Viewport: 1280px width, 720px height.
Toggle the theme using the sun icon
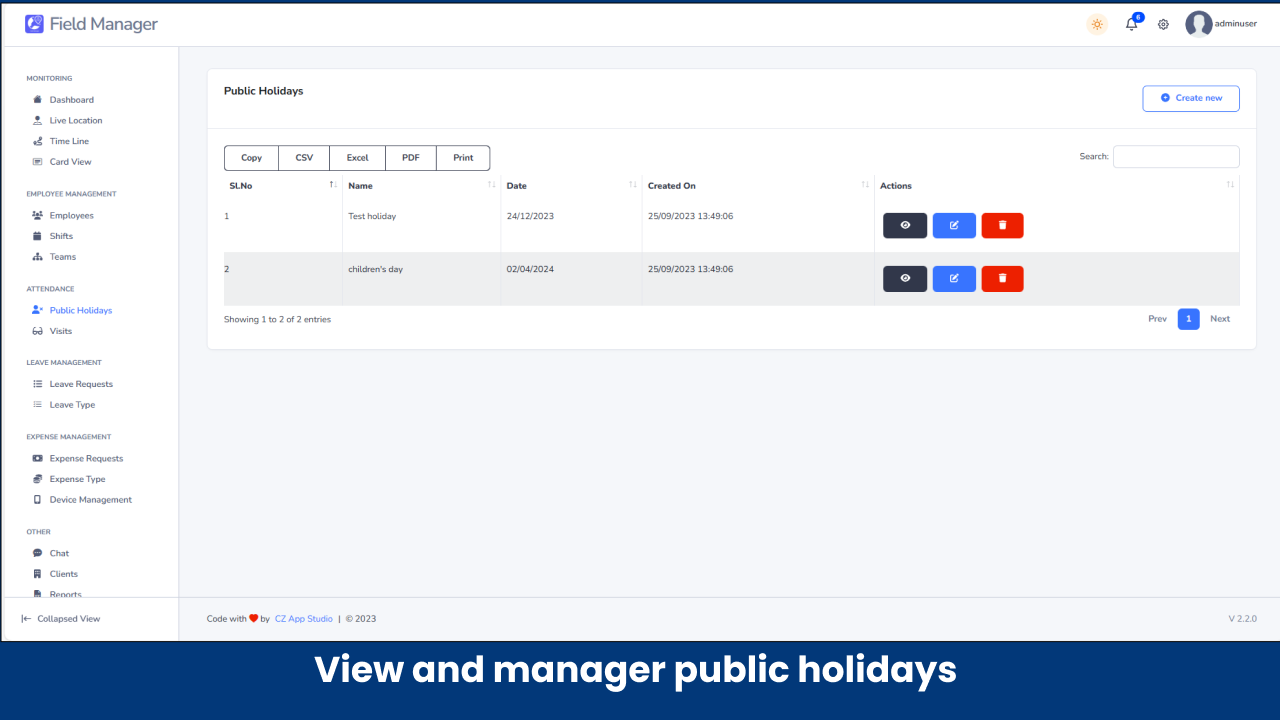[1097, 23]
